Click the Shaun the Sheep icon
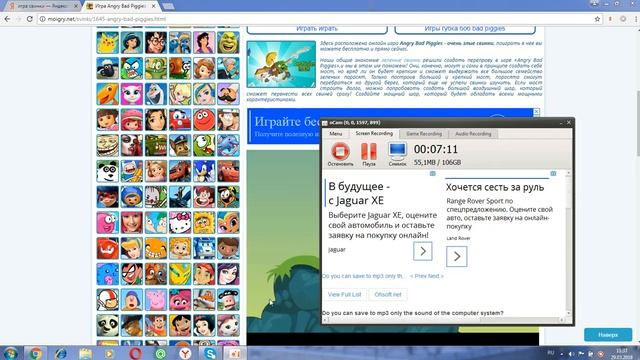 coord(108,69)
